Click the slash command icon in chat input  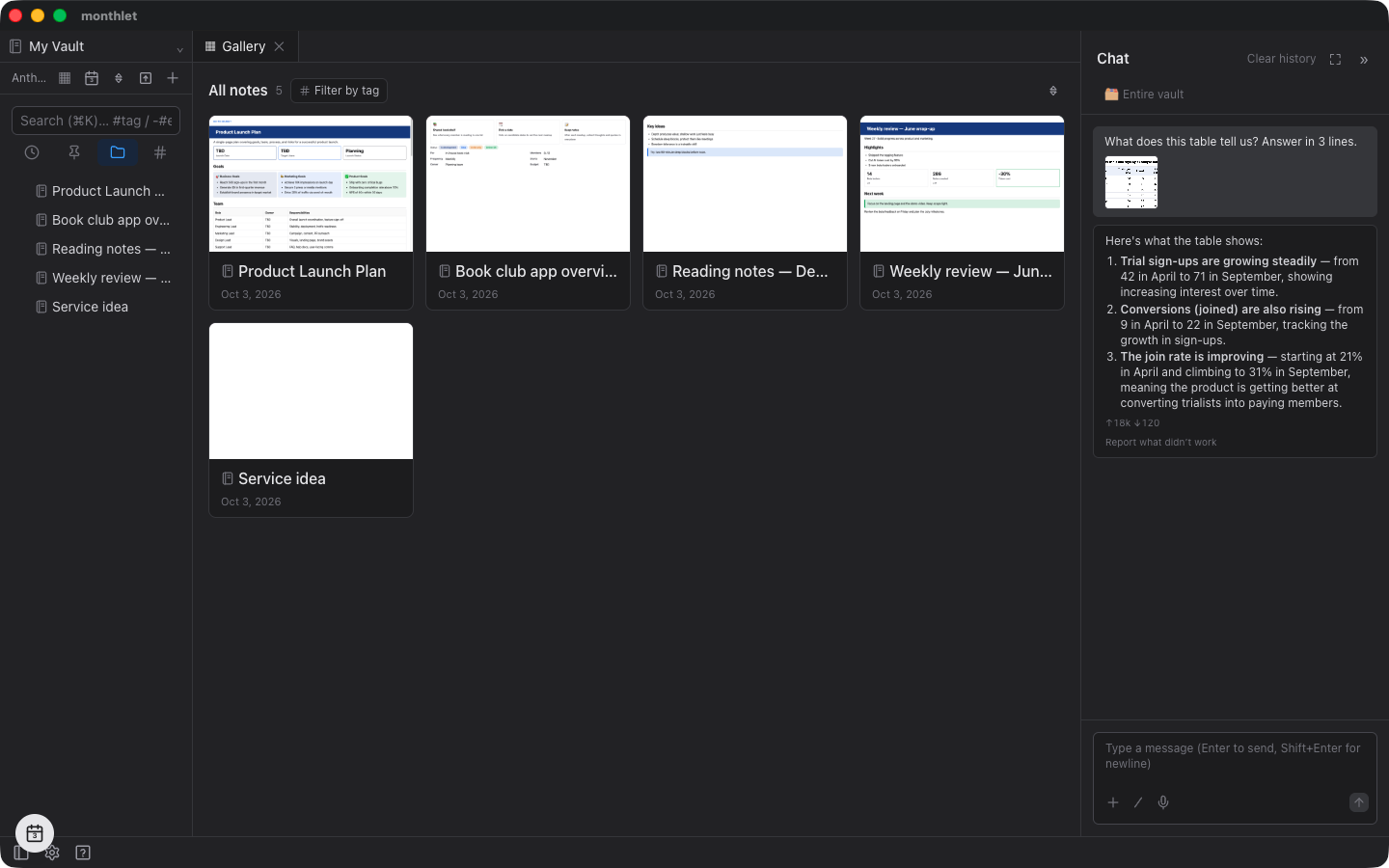(1138, 802)
